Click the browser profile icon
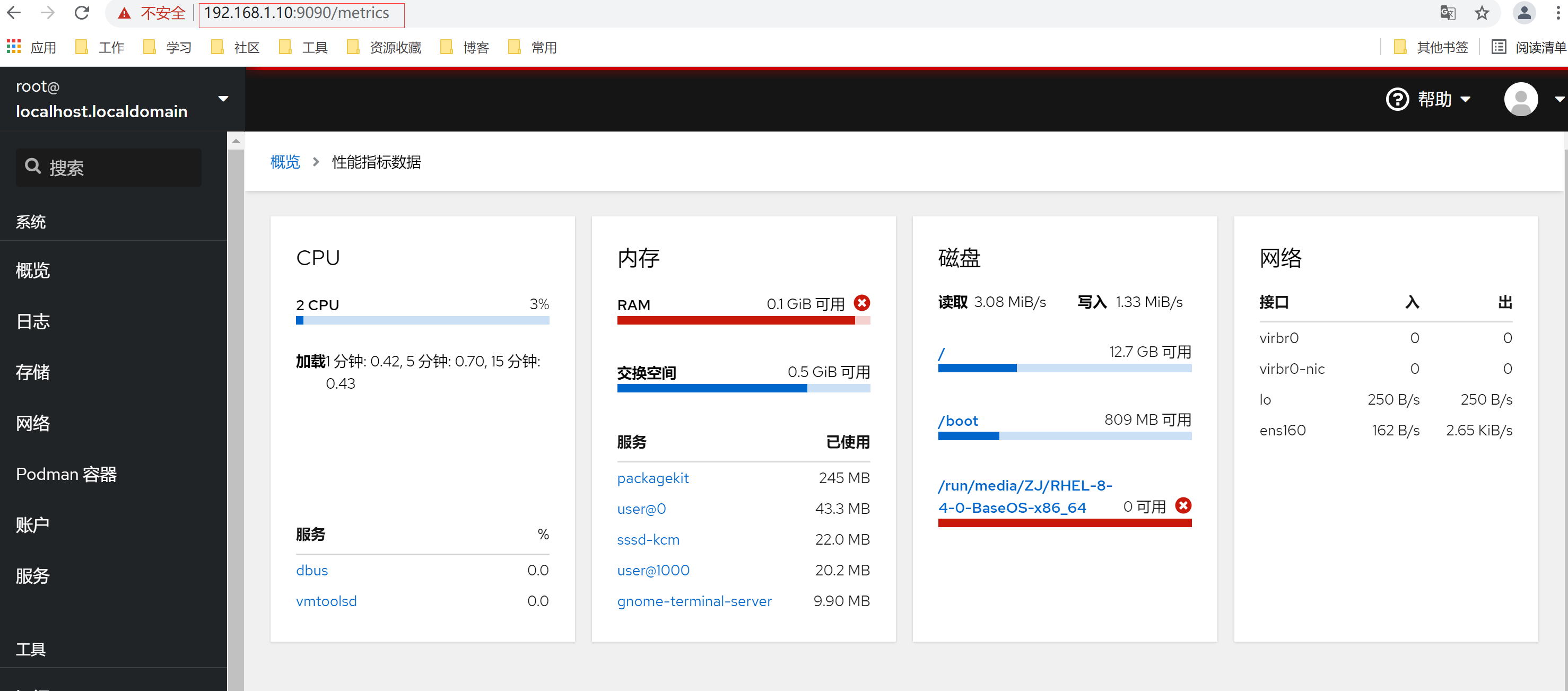The width and height of the screenshot is (1568, 691). 1524,13
